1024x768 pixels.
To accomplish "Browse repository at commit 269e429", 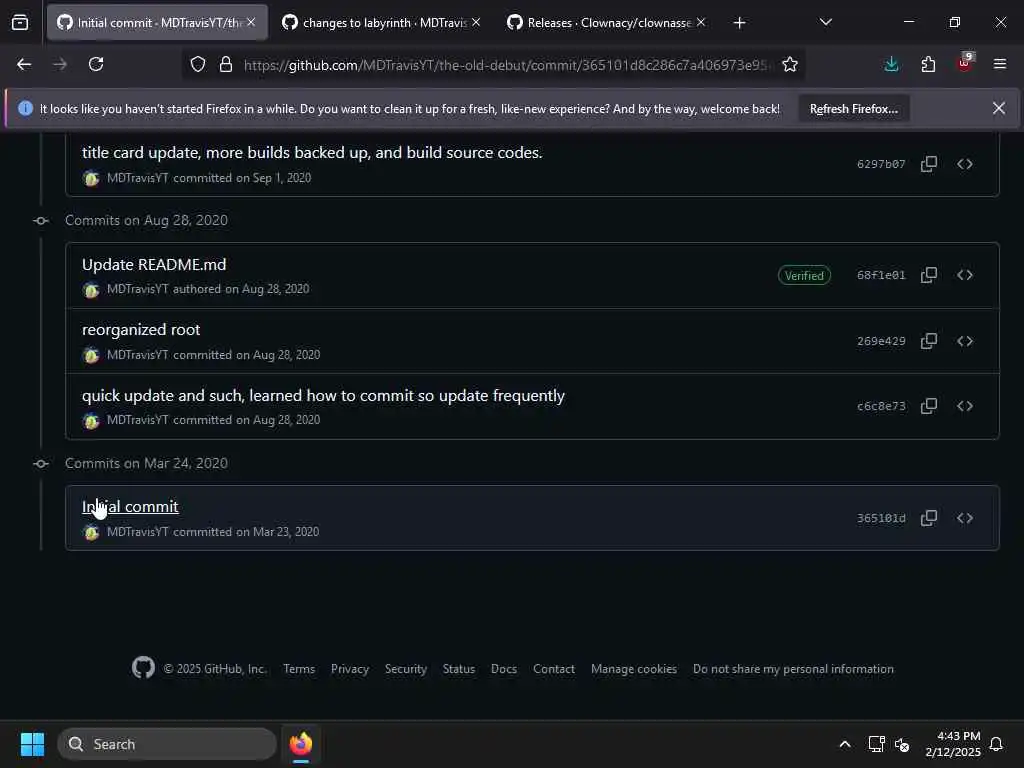I will pos(965,341).
